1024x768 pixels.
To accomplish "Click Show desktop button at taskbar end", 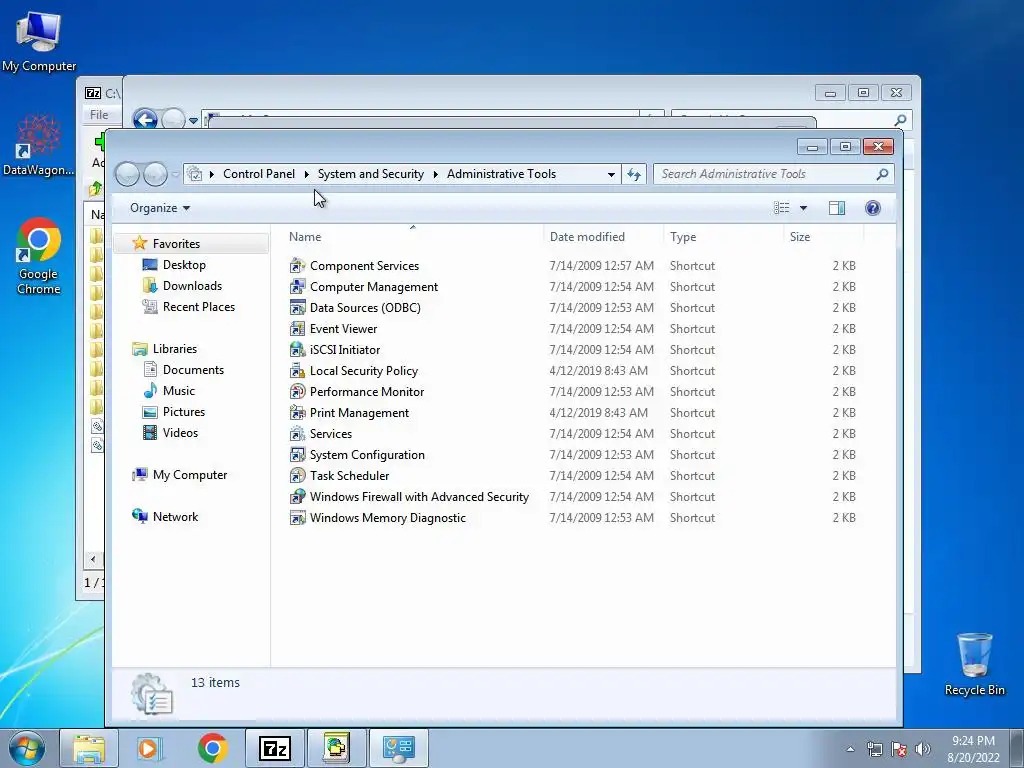I will (x=1017, y=748).
